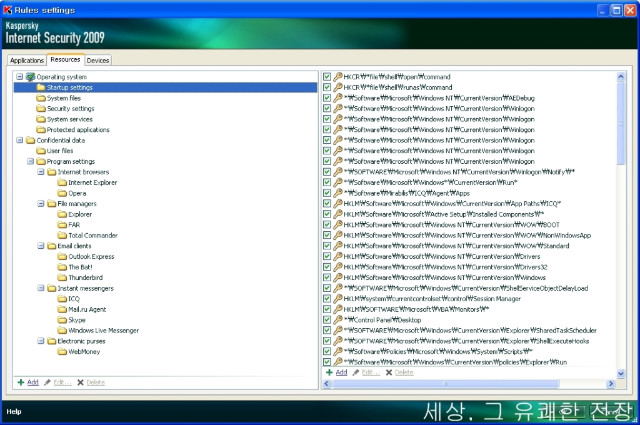The width and height of the screenshot is (640, 425).
Task: Click the Security settings folder icon
Action: click(41, 109)
